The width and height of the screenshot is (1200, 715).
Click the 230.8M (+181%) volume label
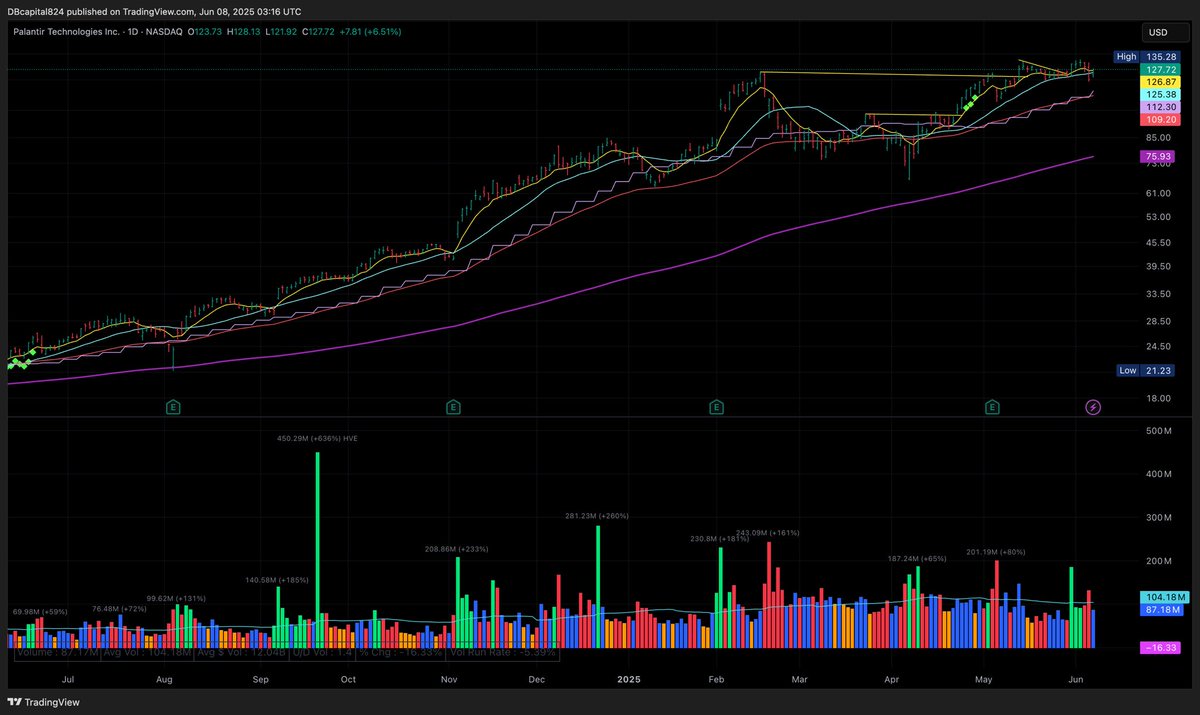(718, 539)
